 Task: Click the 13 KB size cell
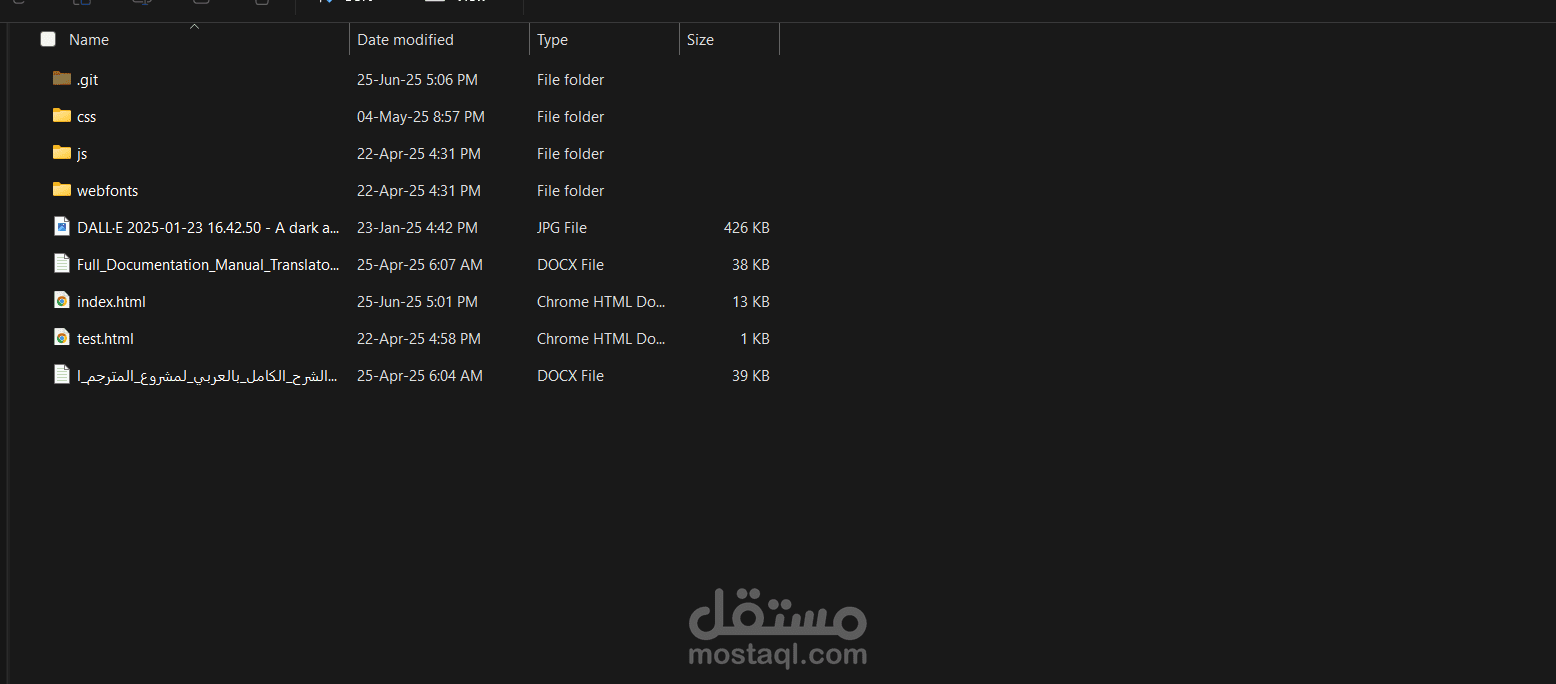pos(750,302)
